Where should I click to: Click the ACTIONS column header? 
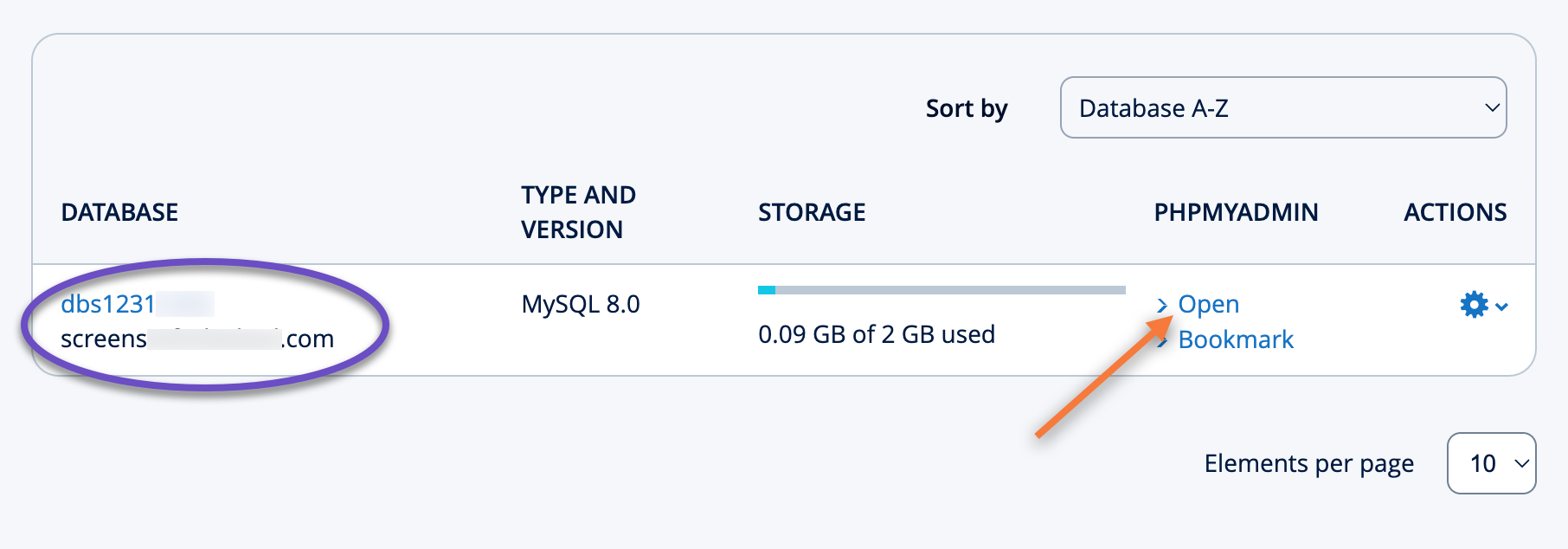1455,212
